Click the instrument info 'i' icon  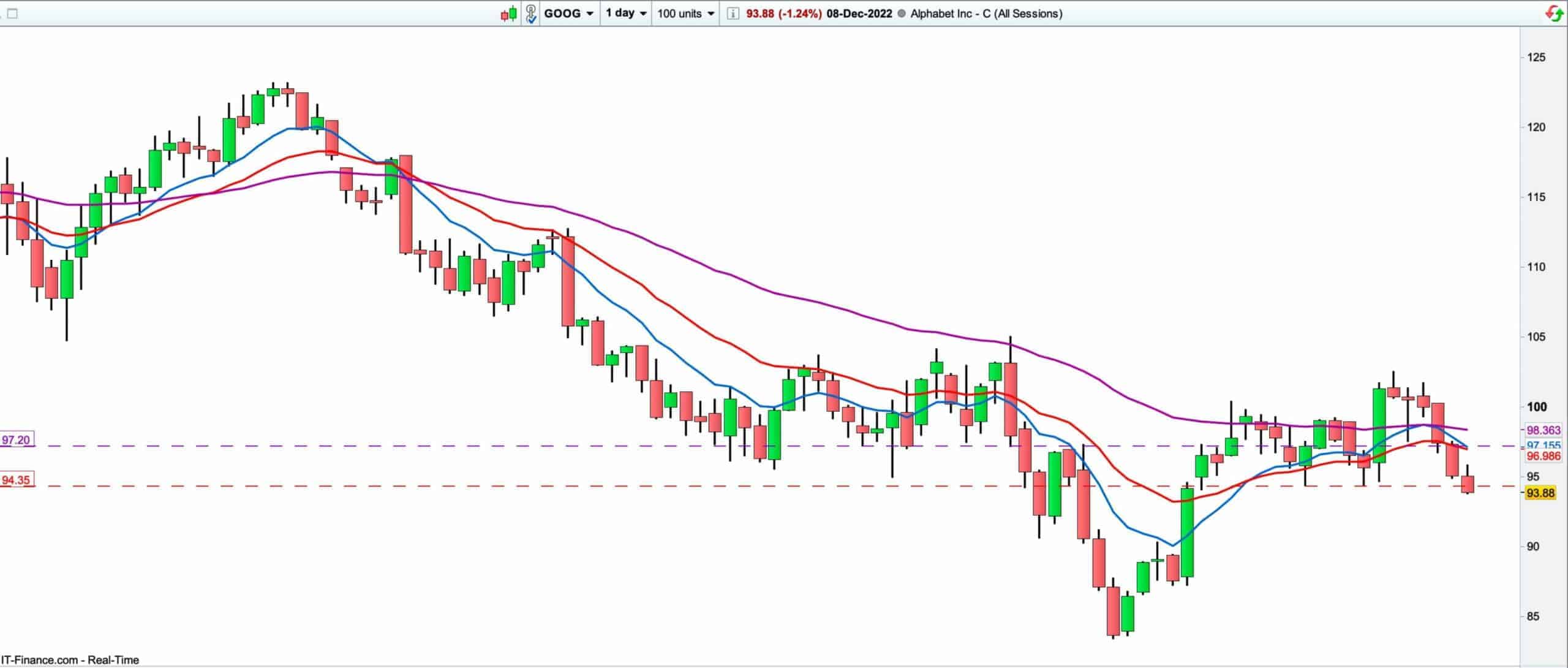pos(732,13)
